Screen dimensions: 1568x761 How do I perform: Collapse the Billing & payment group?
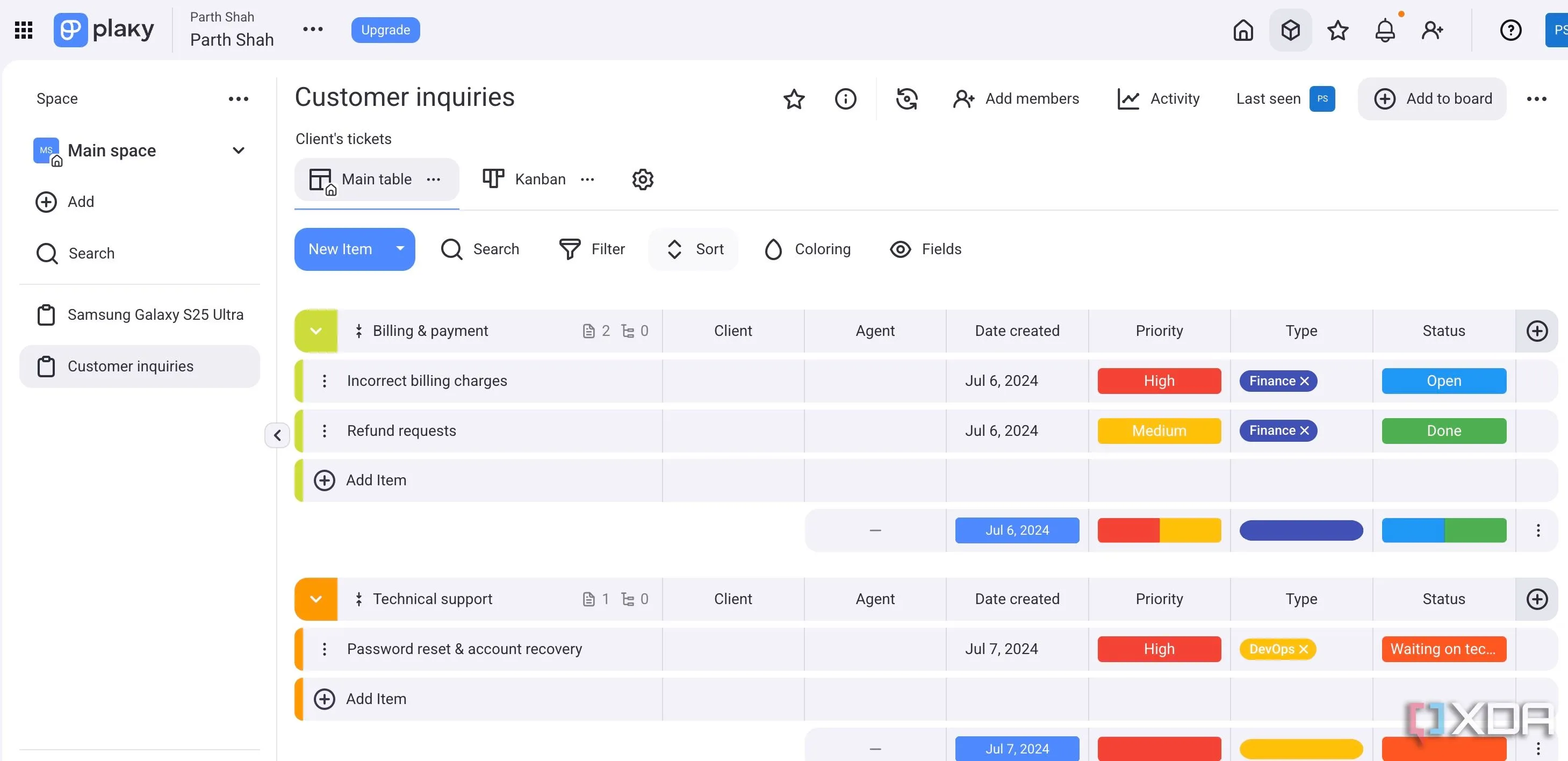point(315,331)
